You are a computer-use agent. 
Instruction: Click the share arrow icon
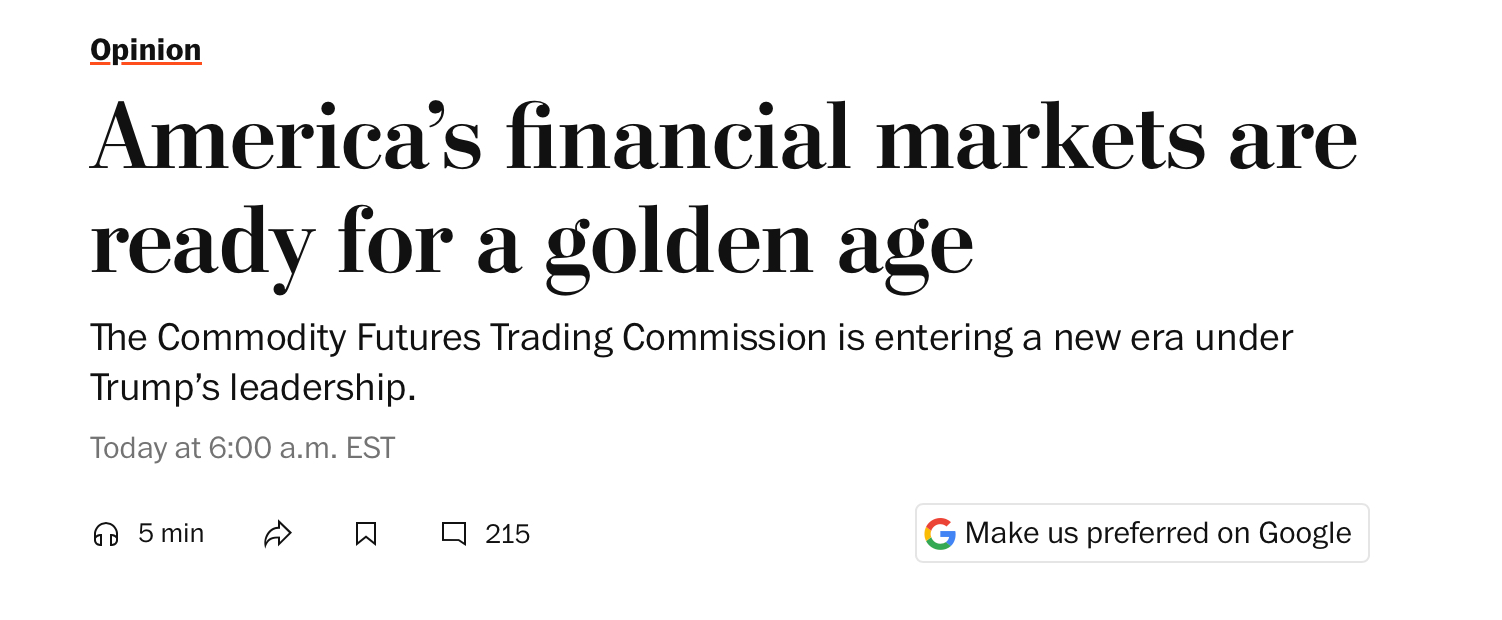point(277,535)
